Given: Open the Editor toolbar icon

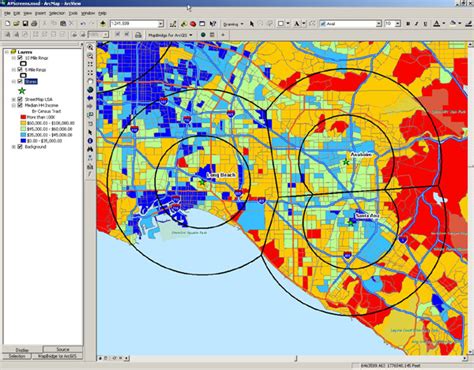Looking at the screenshot, I should click(173, 24).
